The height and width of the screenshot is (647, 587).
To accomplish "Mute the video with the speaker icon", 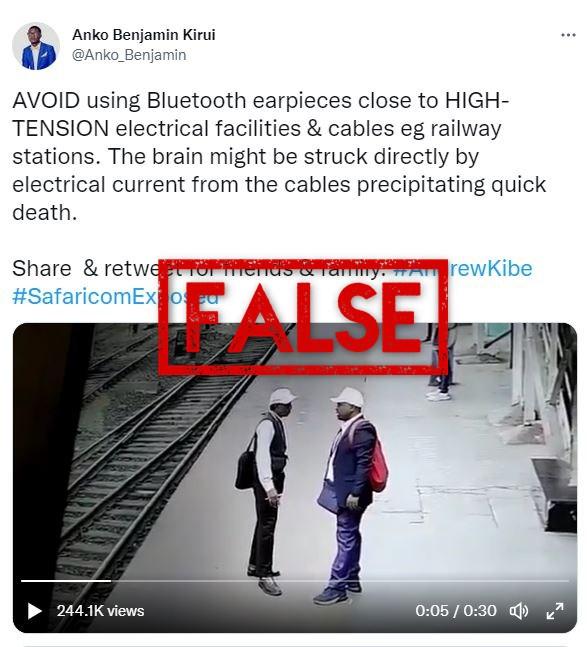I will (519, 611).
